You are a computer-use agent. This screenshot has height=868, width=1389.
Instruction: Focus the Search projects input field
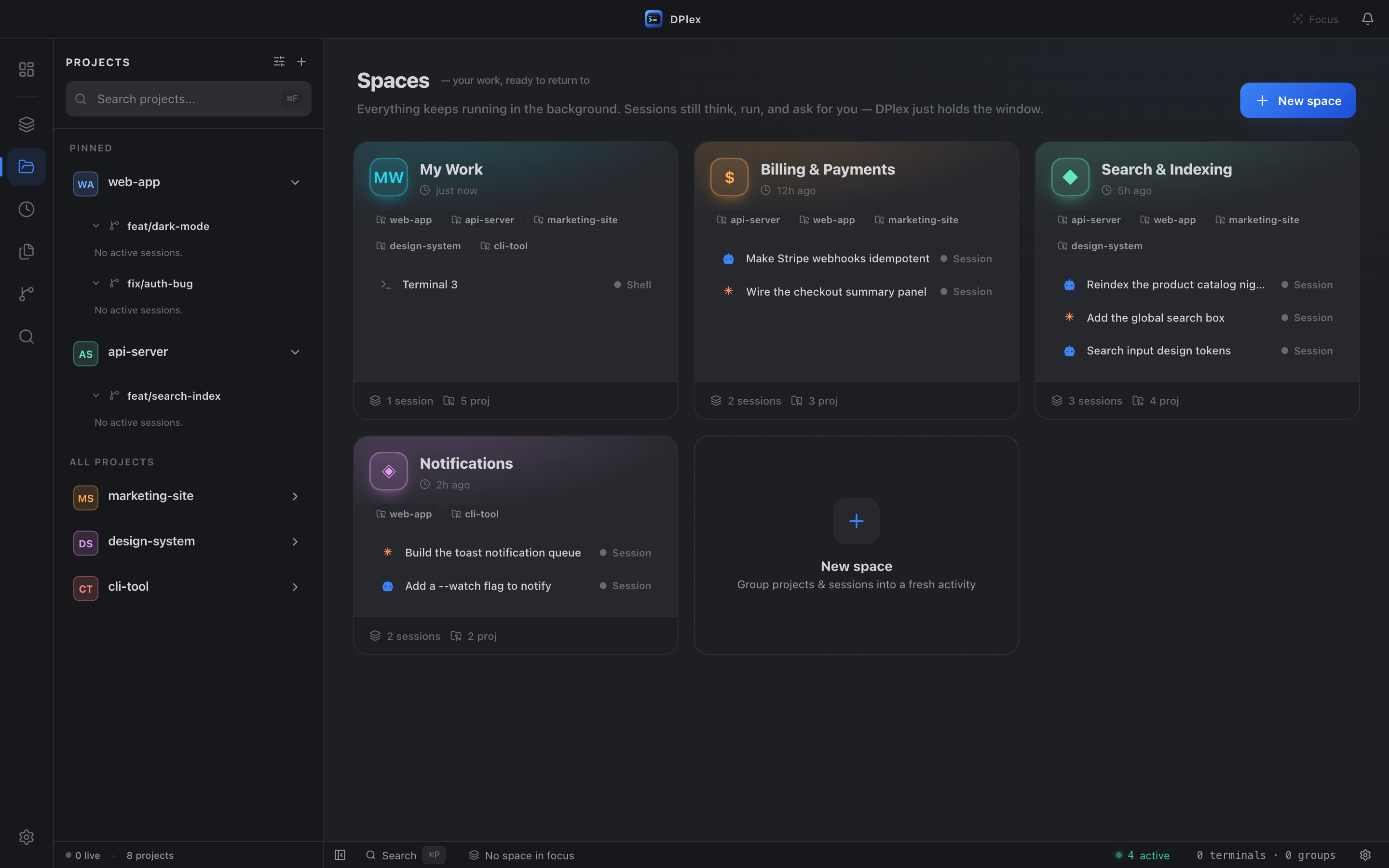coord(188,99)
